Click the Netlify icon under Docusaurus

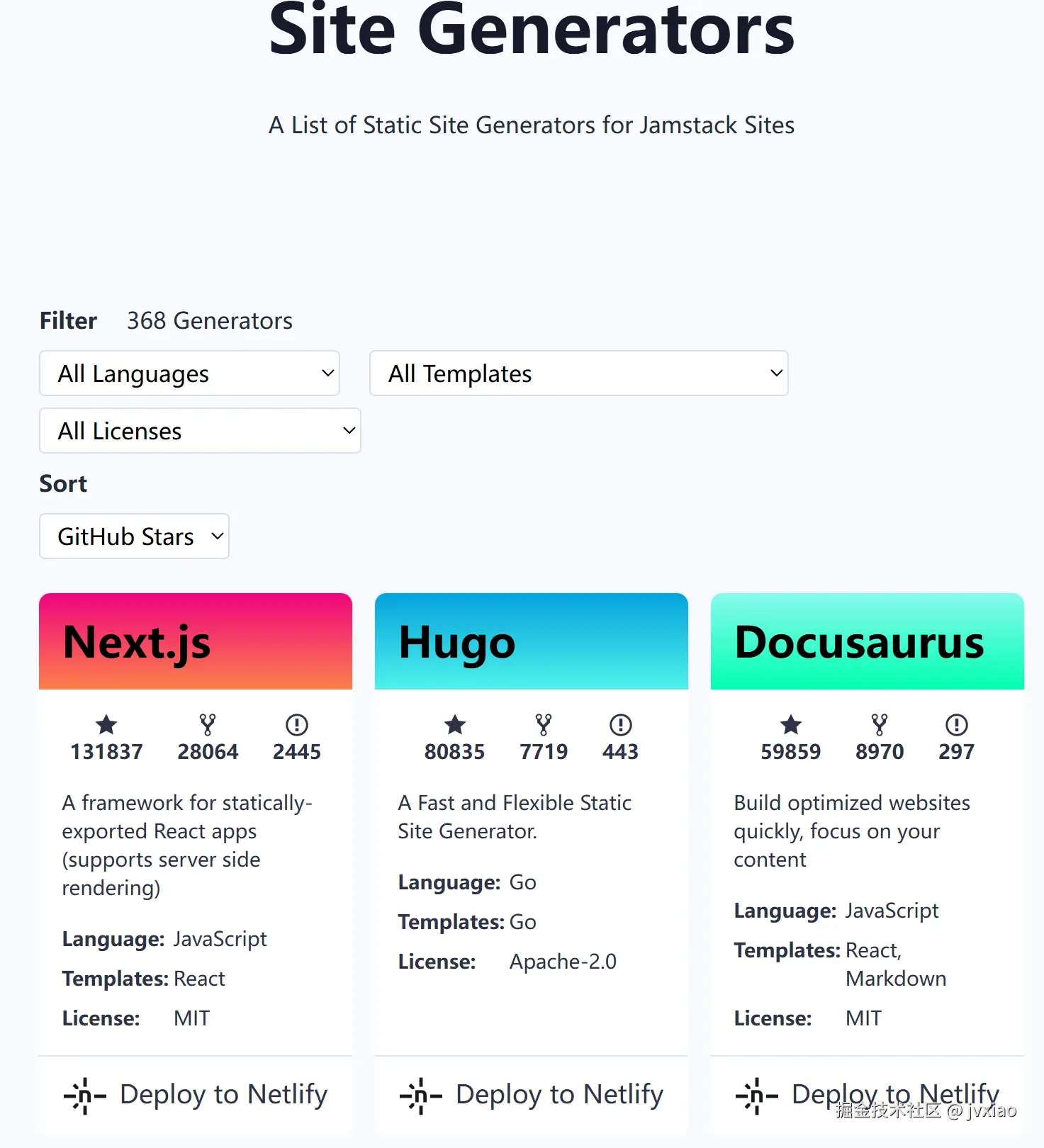[756, 1095]
